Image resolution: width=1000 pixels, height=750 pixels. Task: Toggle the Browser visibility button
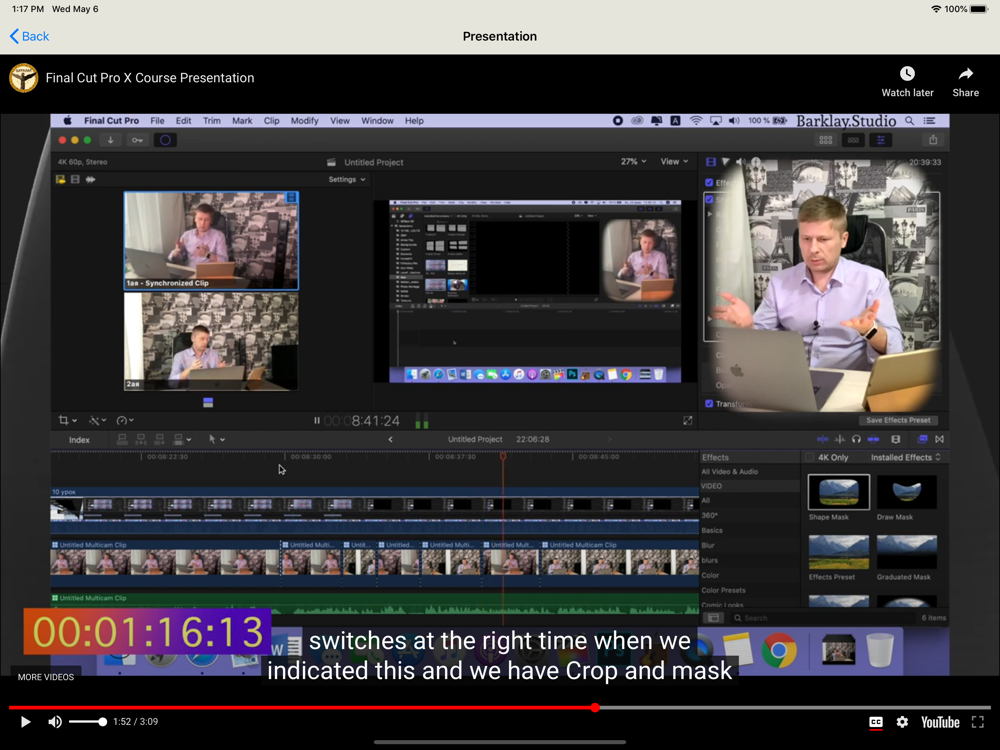click(826, 140)
